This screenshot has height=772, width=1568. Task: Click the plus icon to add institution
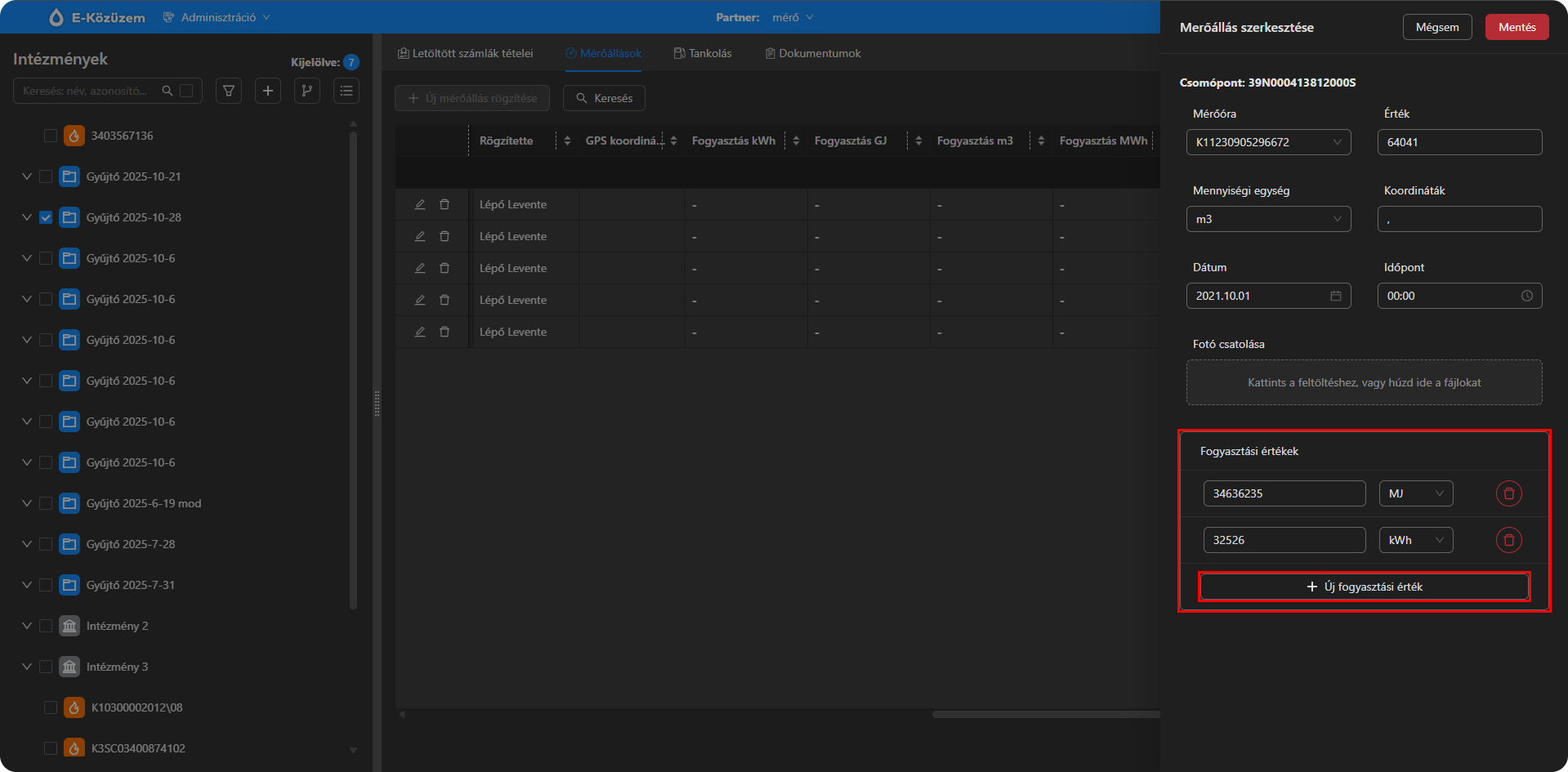click(268, 91)
